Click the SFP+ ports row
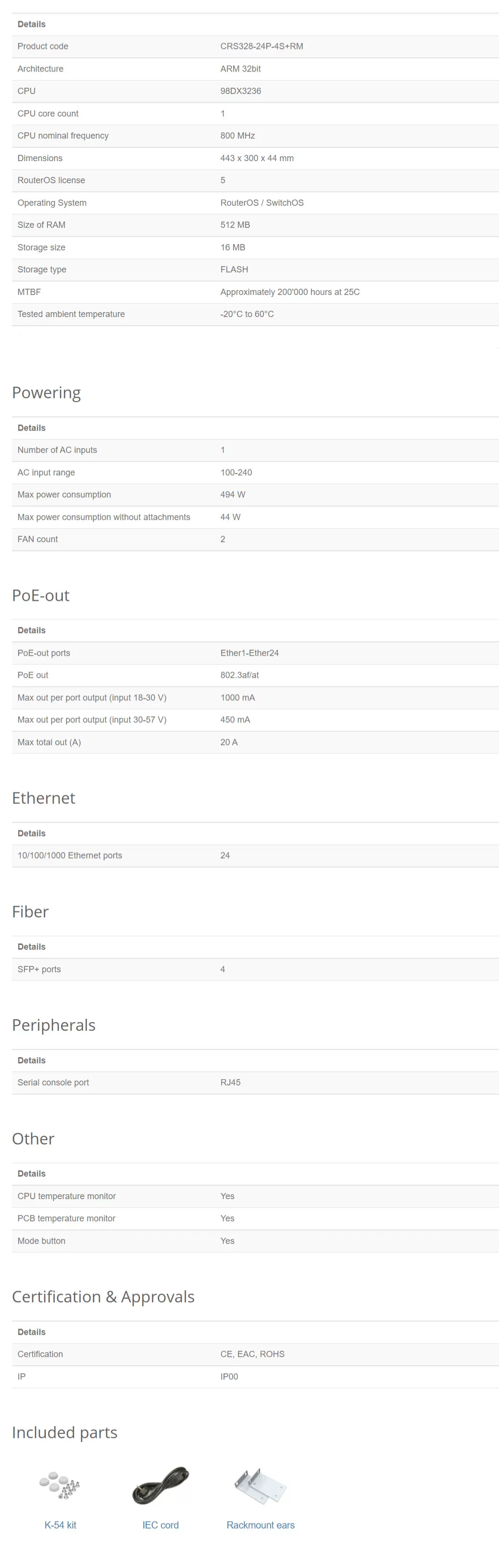Screen dimensions: 499x1568 pyautogui.click(x=255, y=969)
